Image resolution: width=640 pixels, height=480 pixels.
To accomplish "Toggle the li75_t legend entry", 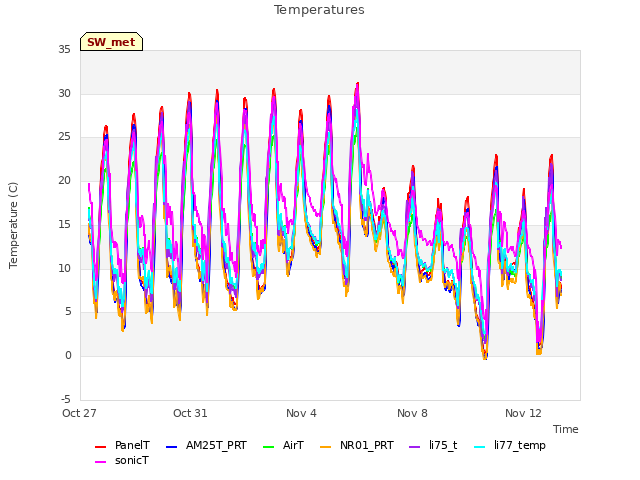I will pyautogui.click(x=433, y=445).
